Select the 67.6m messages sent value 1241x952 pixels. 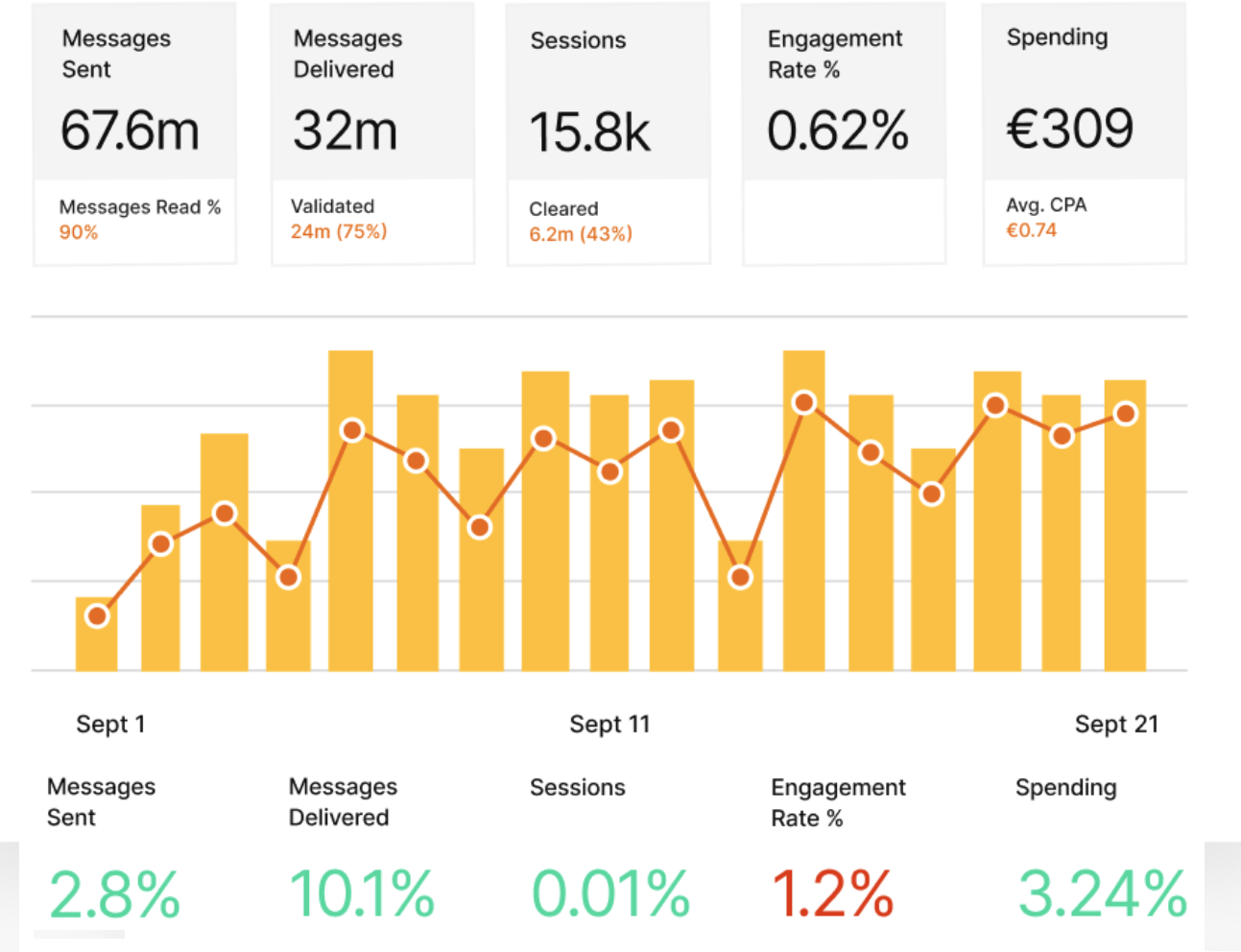click(x=130, y=131)
